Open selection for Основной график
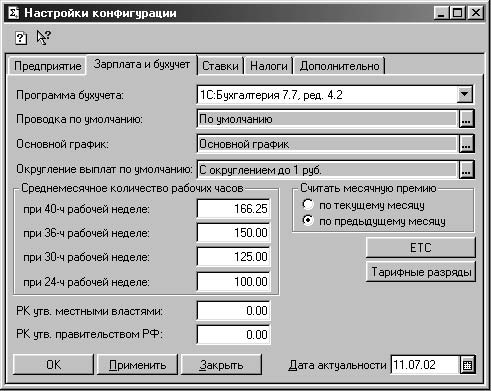 coord(466,144)
